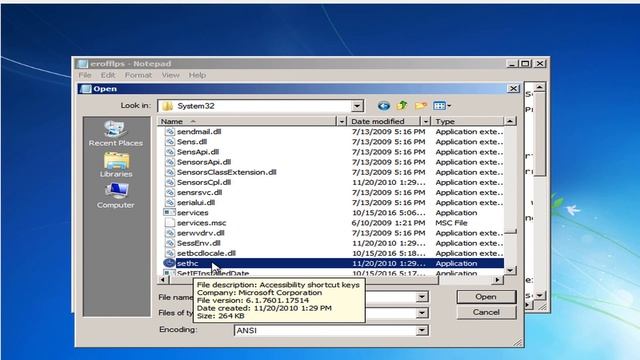The height and width of the screenshot is (360, 640).
Task: Open the Date modified column filter dropdown
Action: (425, 121)
